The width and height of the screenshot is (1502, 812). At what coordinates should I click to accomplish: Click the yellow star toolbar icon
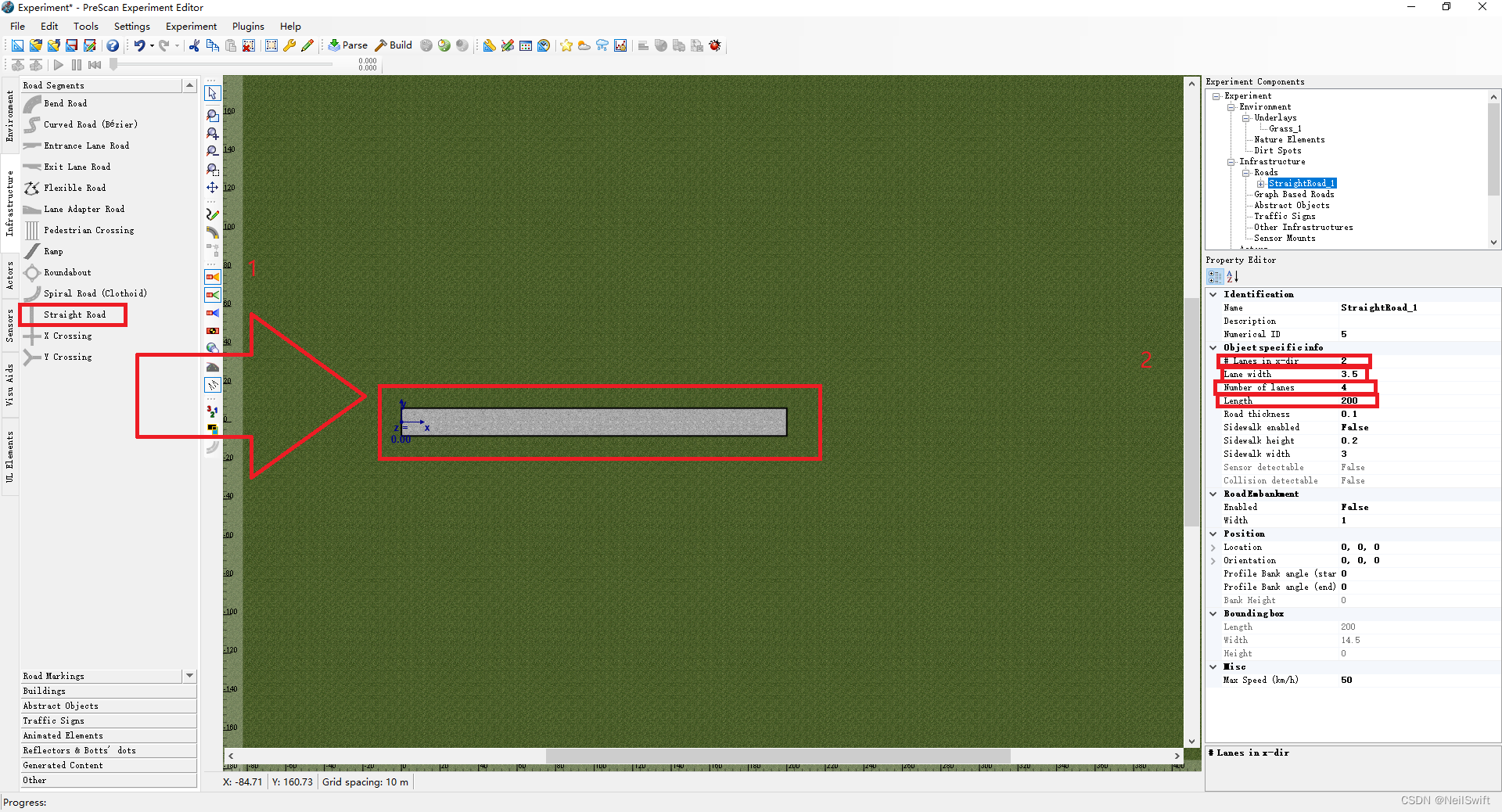566,45
